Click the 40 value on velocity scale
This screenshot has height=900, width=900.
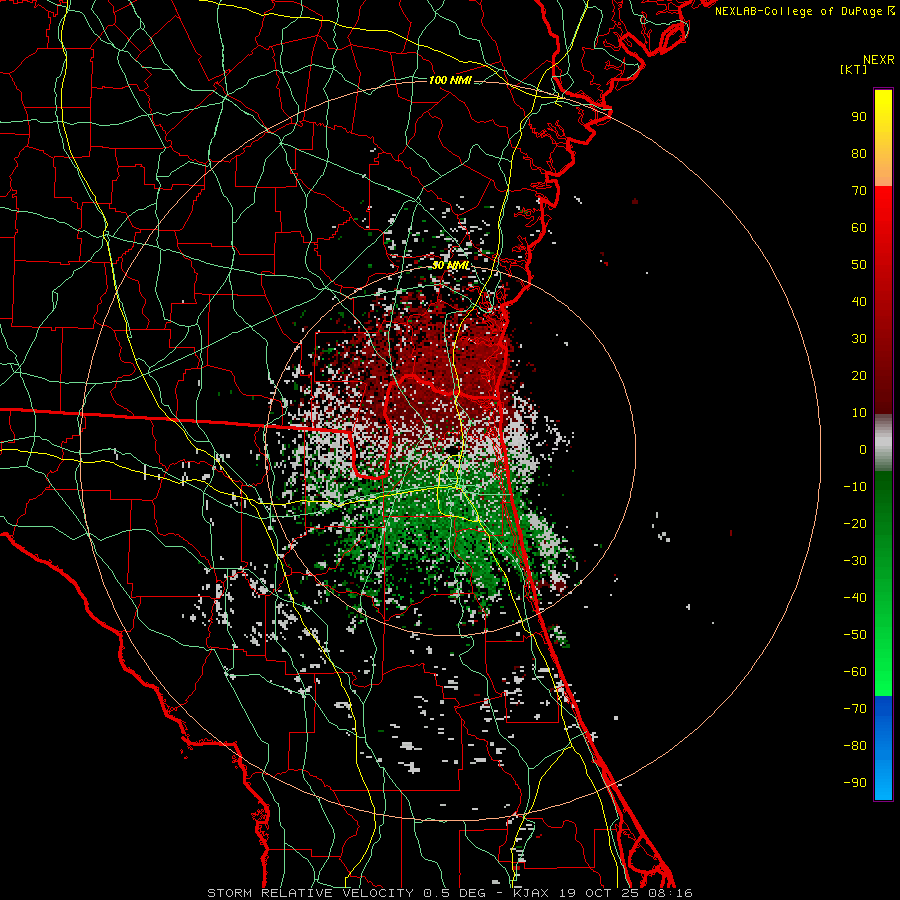pos(859,301)
